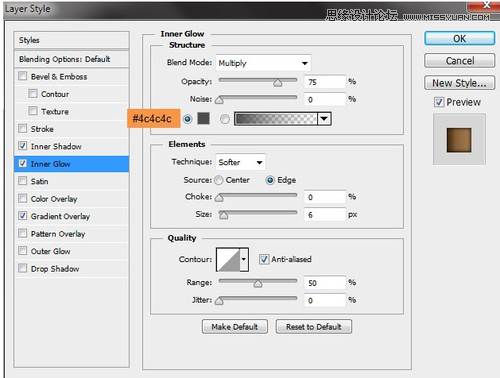Select the solid color radio button
The image size is (500, 378).
188,119
